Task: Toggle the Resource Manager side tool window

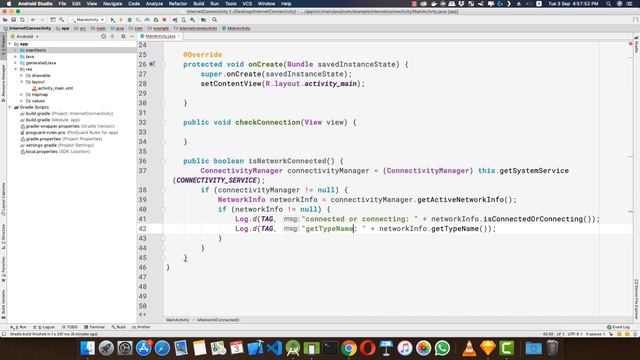Action: click(3, 83)
